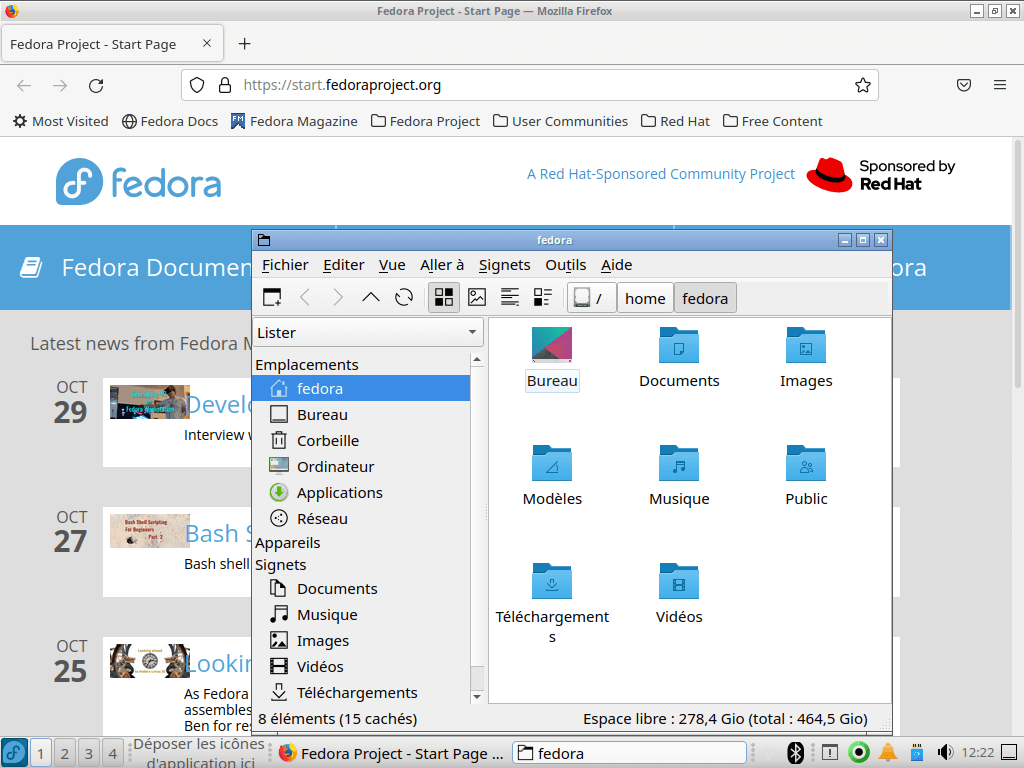Open the Outils menu

566,265
